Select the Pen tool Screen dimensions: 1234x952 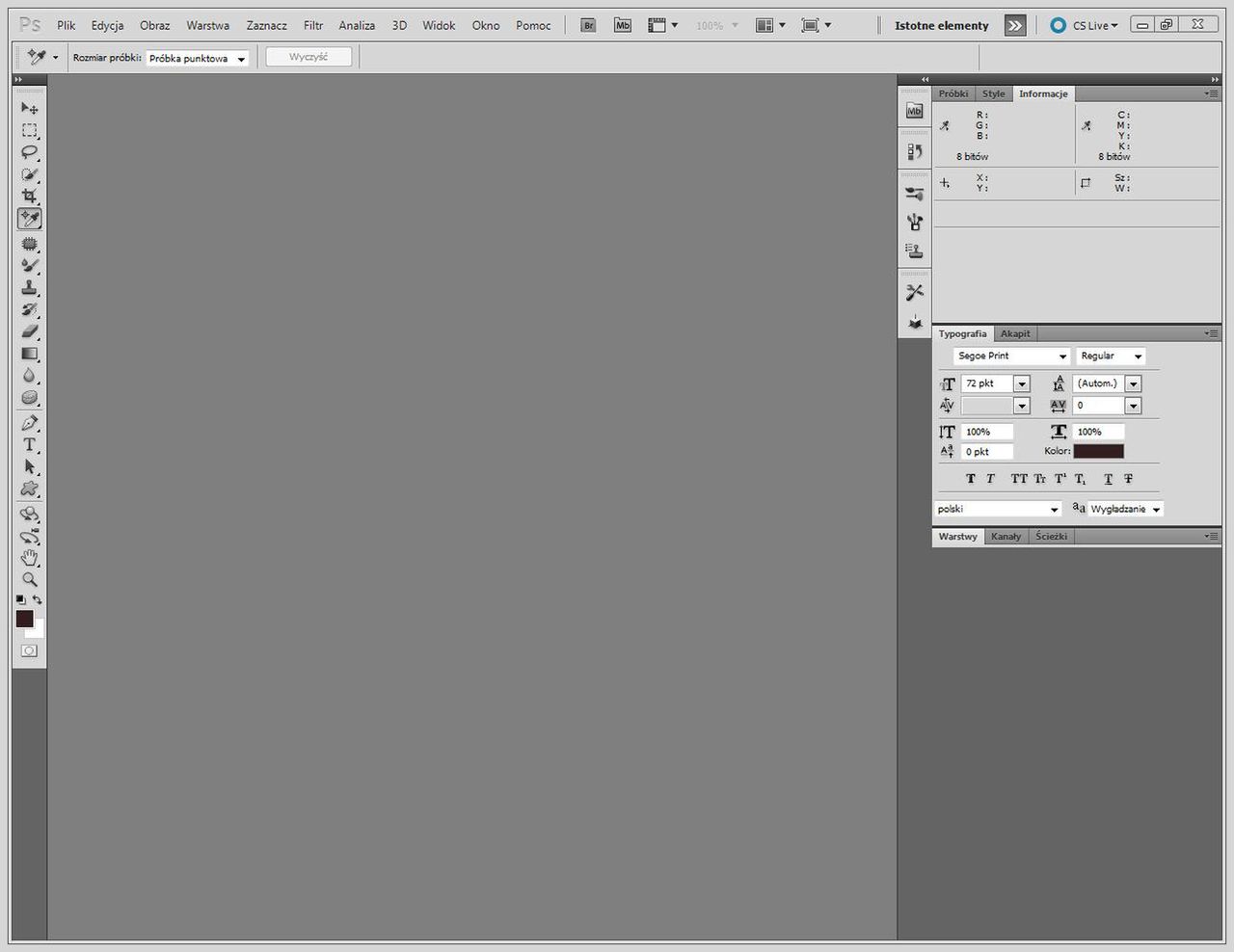[30, 423]
